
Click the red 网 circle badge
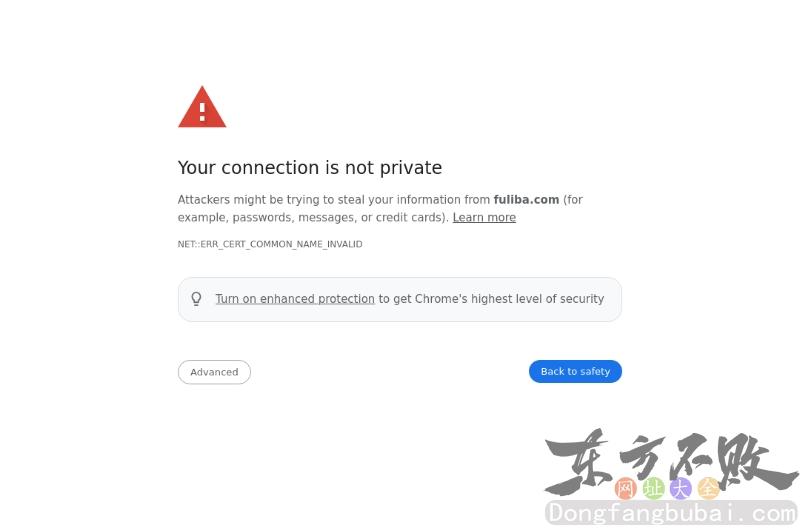click(626, 489)
